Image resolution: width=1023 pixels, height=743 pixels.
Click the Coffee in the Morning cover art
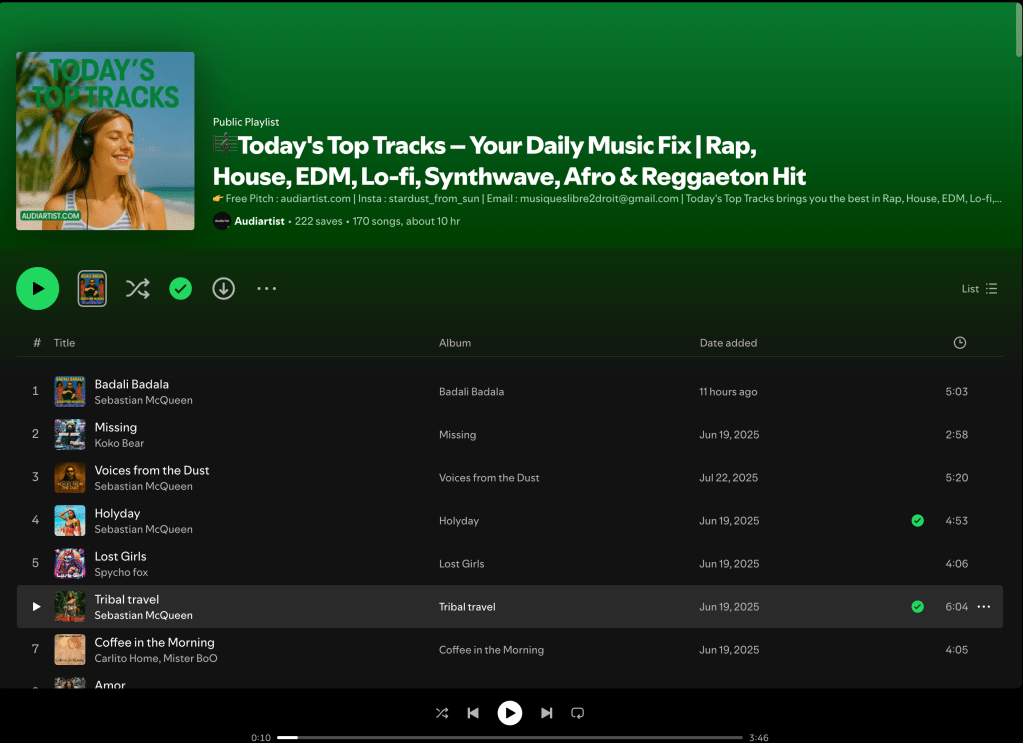70,650
